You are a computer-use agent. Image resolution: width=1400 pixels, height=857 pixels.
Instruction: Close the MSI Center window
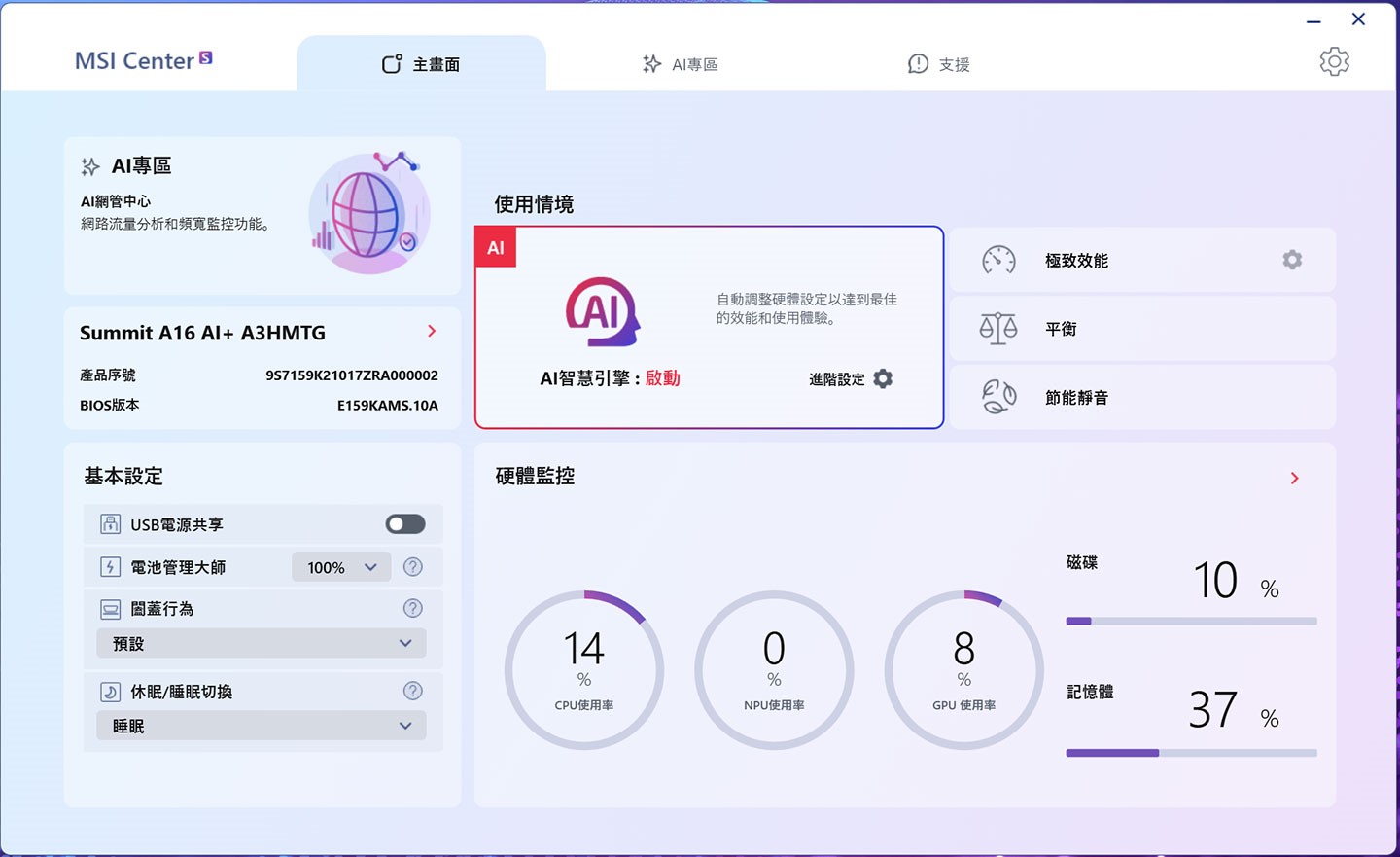tap(1358, 19)
